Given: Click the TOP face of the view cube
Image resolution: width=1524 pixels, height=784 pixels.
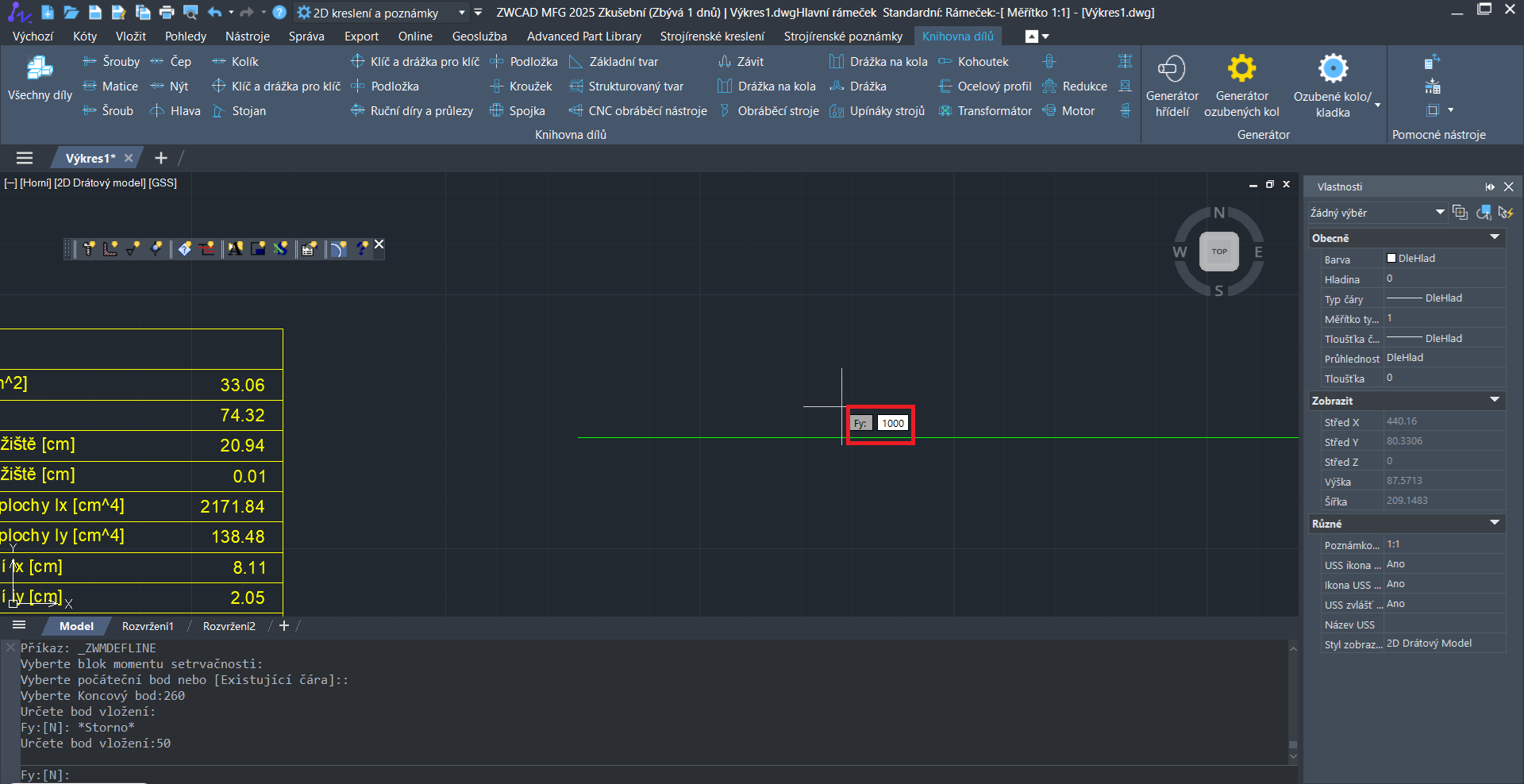Looking at the screenshot, I should [1218, 252].
